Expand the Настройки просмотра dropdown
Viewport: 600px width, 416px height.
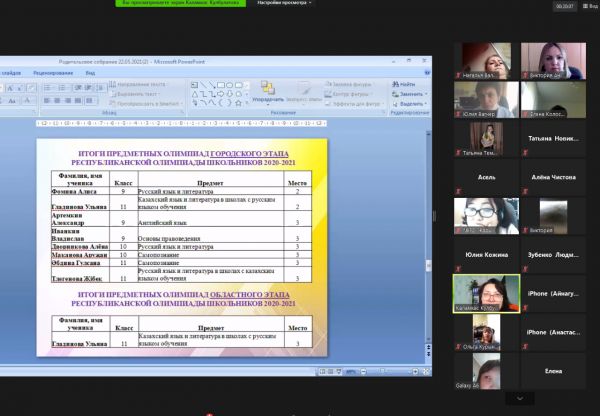(285, 4)
